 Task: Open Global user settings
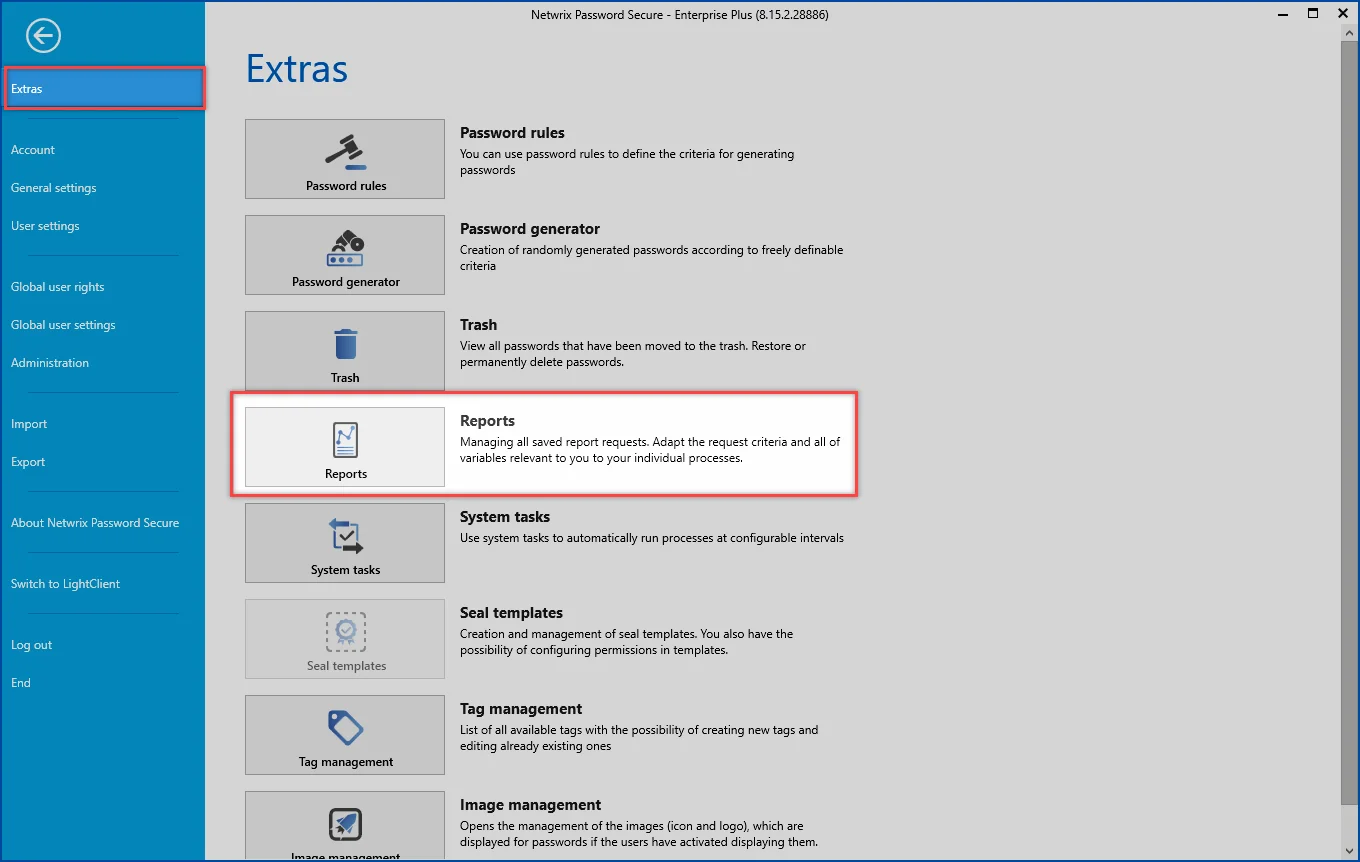pyautogui.click(x=63, y=325)
